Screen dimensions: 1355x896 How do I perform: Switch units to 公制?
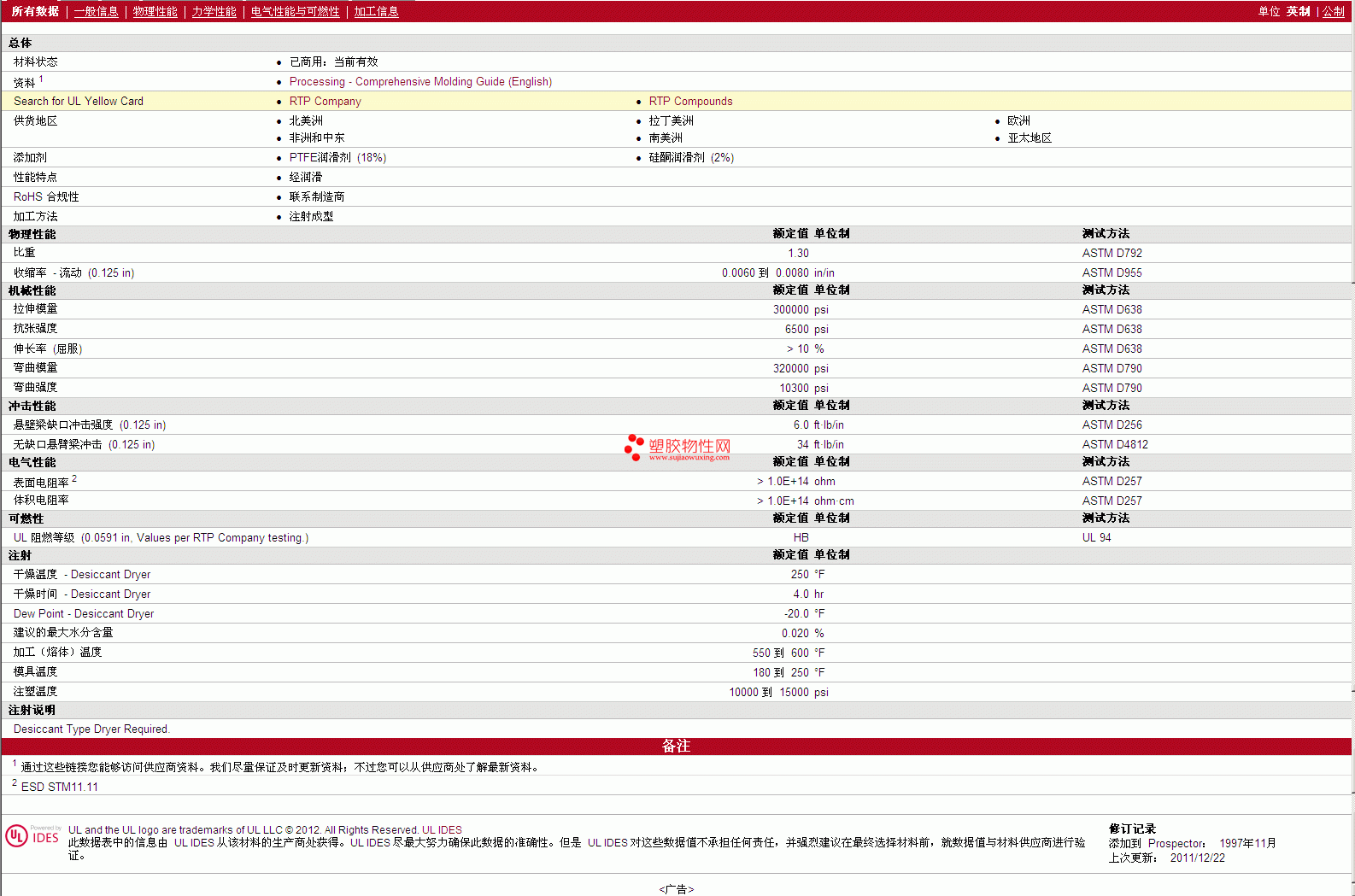tap(1334, 12)
